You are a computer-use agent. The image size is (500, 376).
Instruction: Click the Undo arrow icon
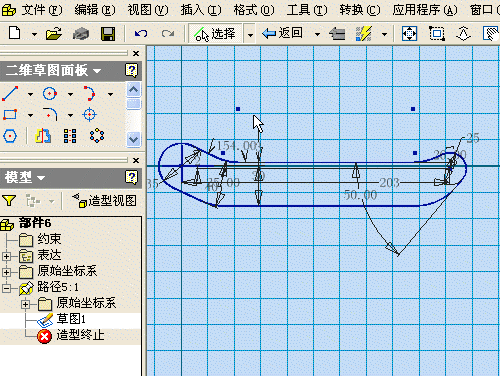pos(141,34)
